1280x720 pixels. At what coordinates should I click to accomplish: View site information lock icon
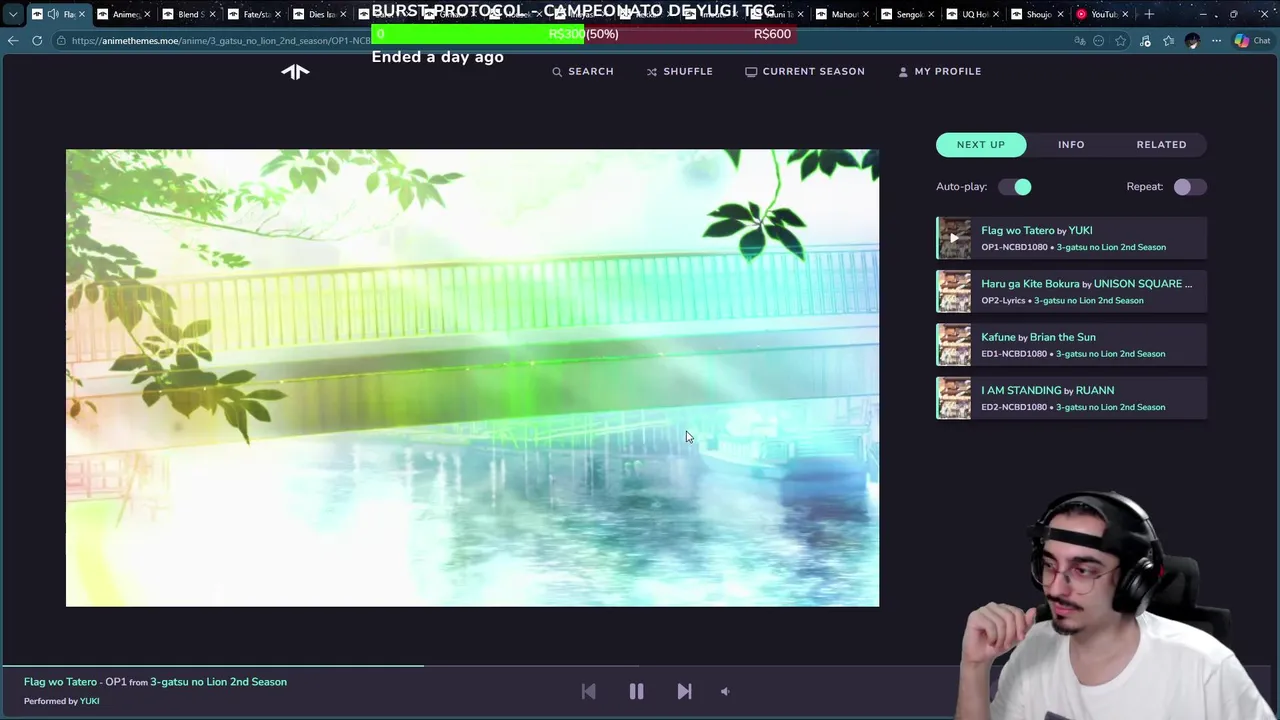62,41
